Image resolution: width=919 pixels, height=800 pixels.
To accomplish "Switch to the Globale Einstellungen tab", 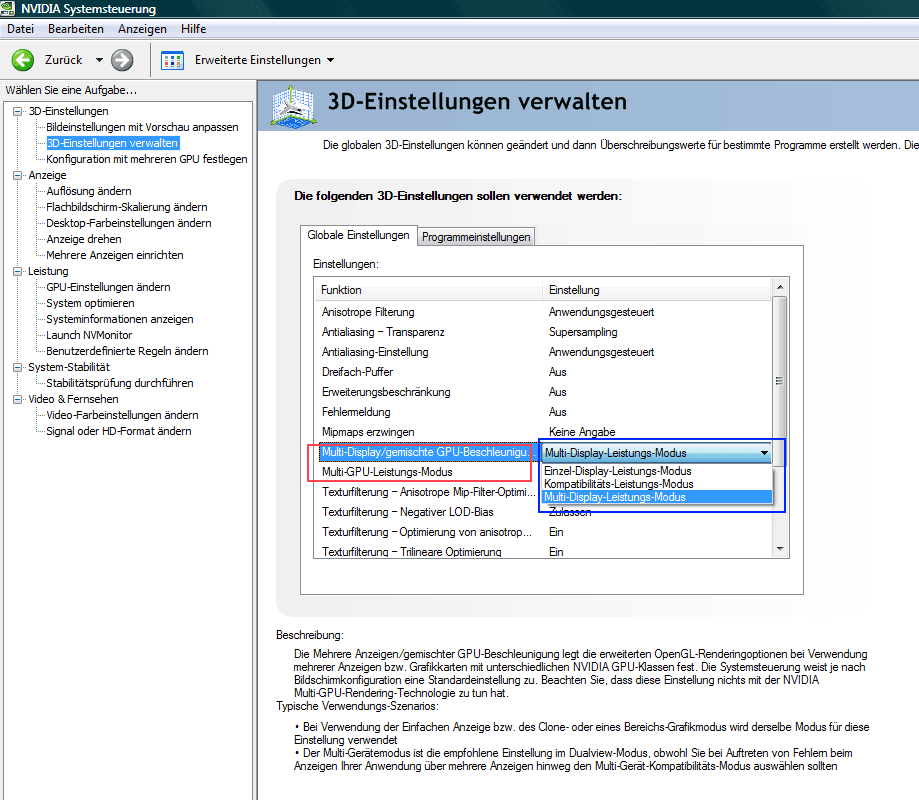I will coord(358,235).
